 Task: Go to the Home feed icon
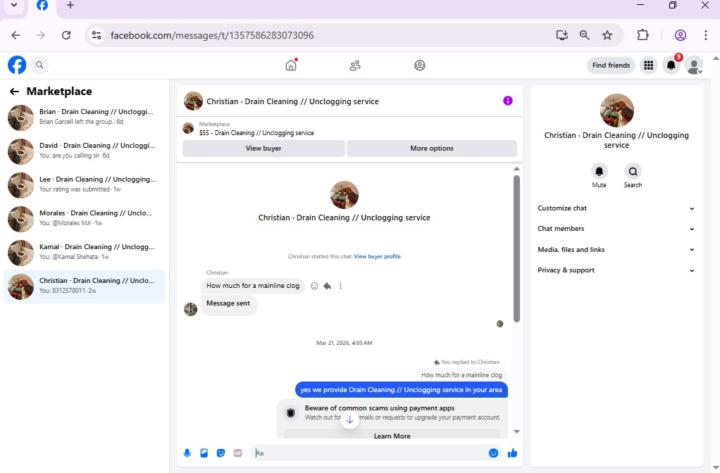[291, 65]
